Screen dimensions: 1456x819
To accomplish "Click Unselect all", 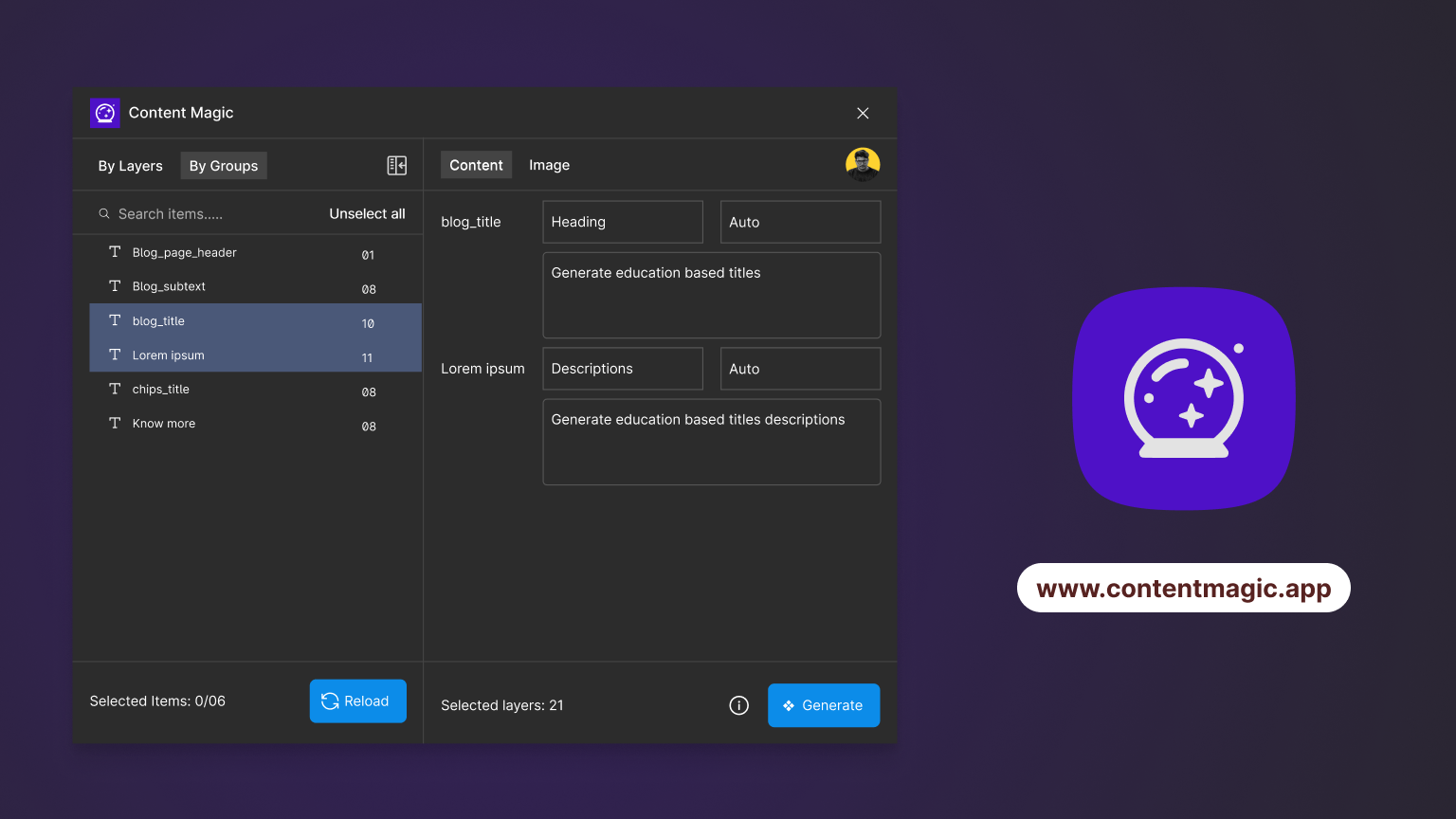I will [367, 214].
